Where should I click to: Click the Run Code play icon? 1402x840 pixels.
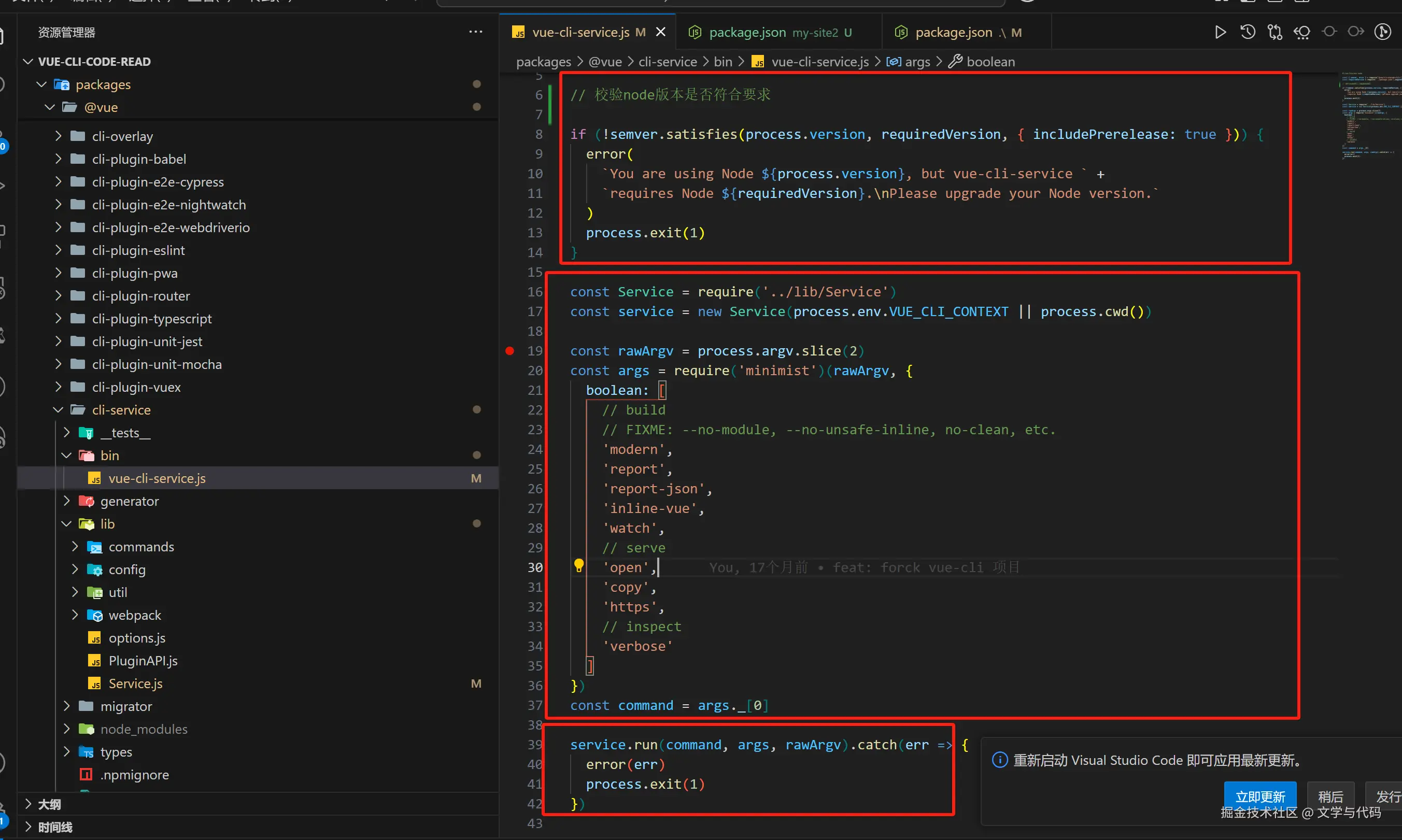tap(1220, 32)
